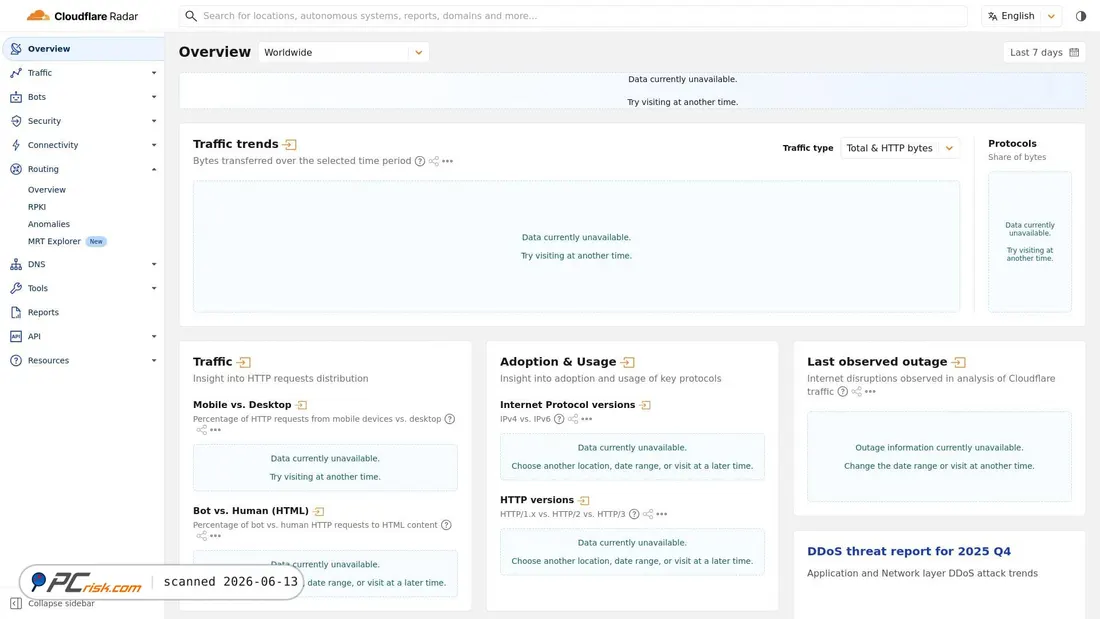Click the Traffic trends heading link
The height and width of the screenshot is (619, 1100).
tap(236, 144)
